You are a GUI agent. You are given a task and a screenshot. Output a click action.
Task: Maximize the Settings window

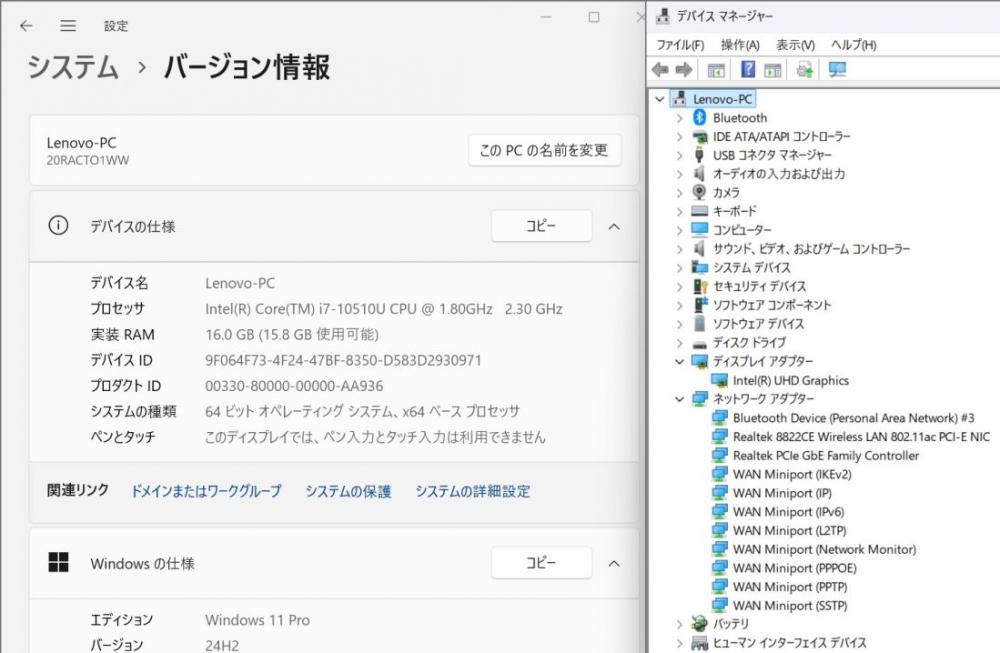click(594, 17)
